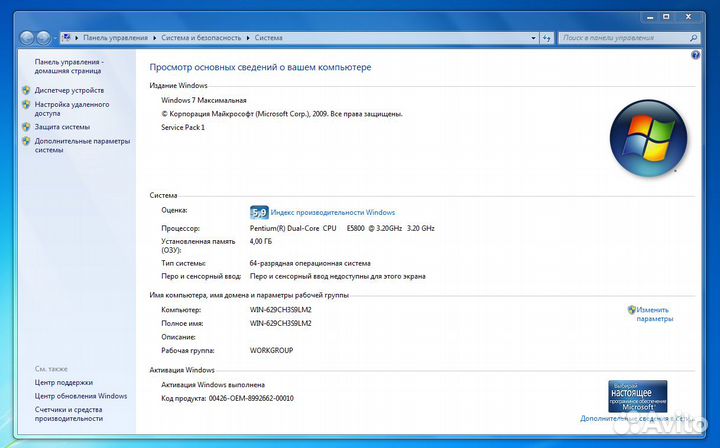Viewport: 720px width, 448px height.
Task: Click Service Pack 1 text
Action: 183,127
